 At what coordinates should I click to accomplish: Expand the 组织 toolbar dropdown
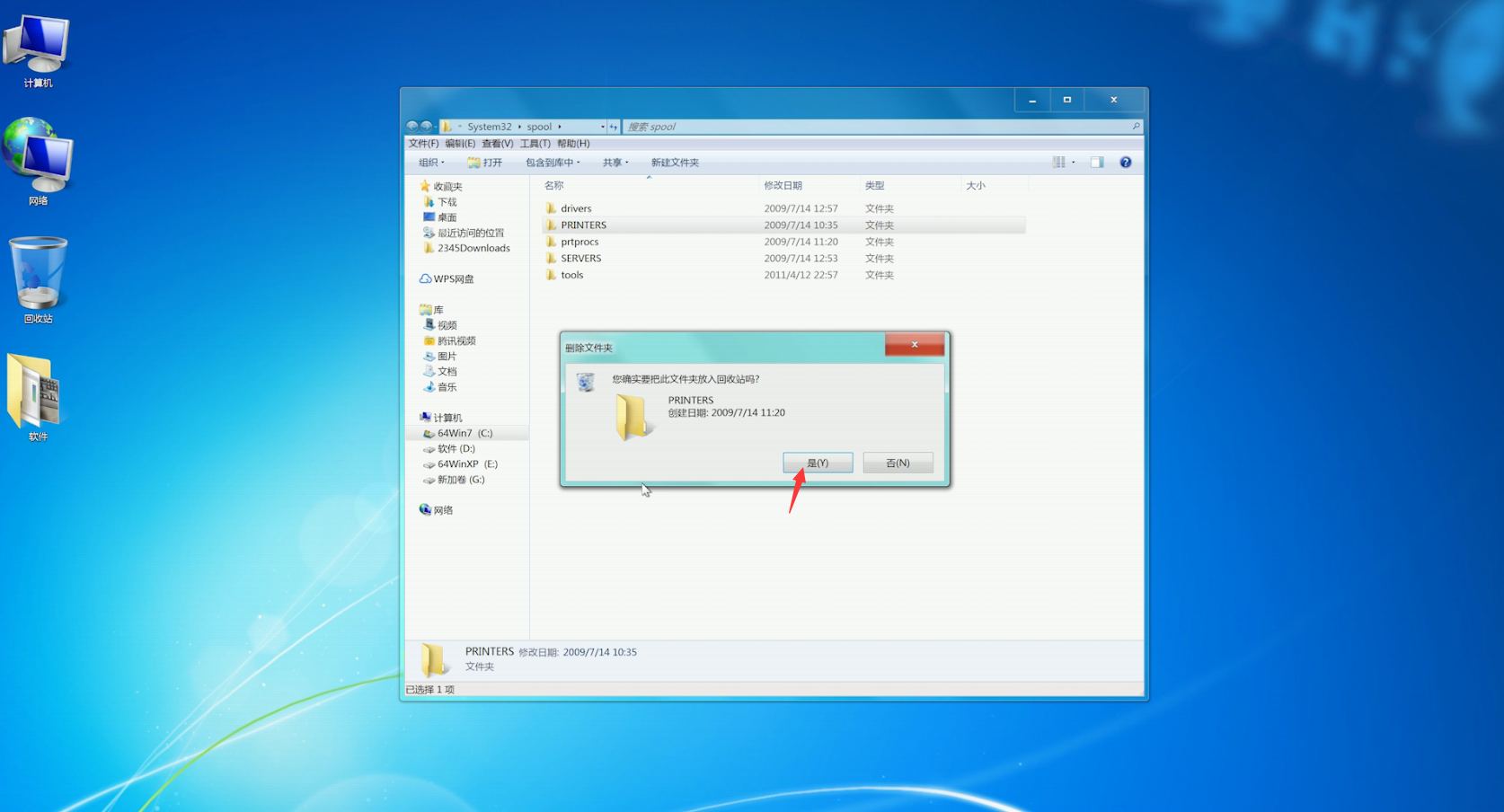coord(431,163)
